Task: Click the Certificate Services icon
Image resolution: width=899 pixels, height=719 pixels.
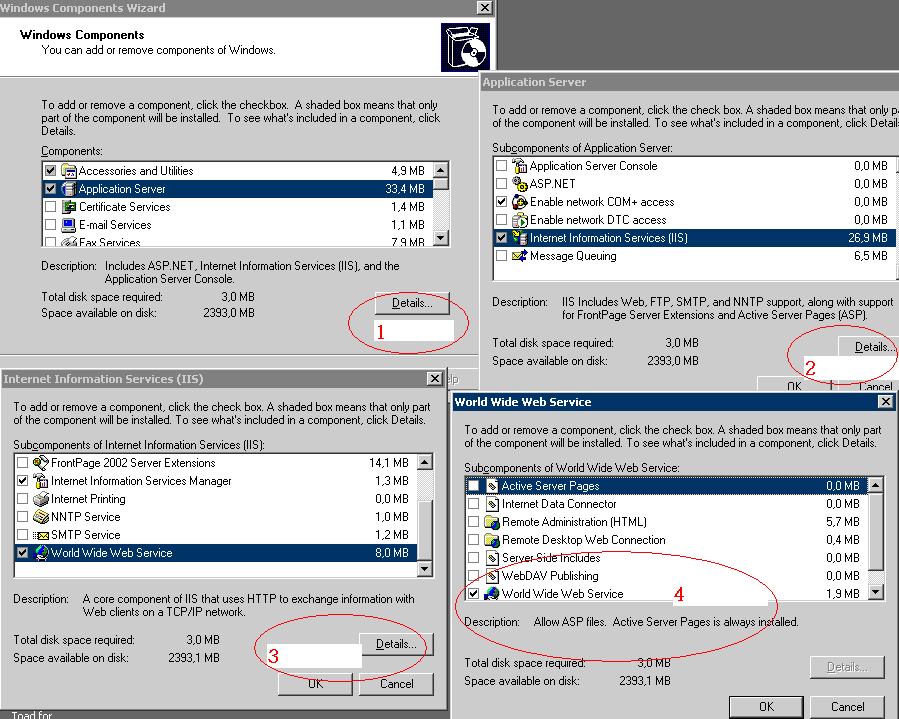Action: [x=69, y=207]
